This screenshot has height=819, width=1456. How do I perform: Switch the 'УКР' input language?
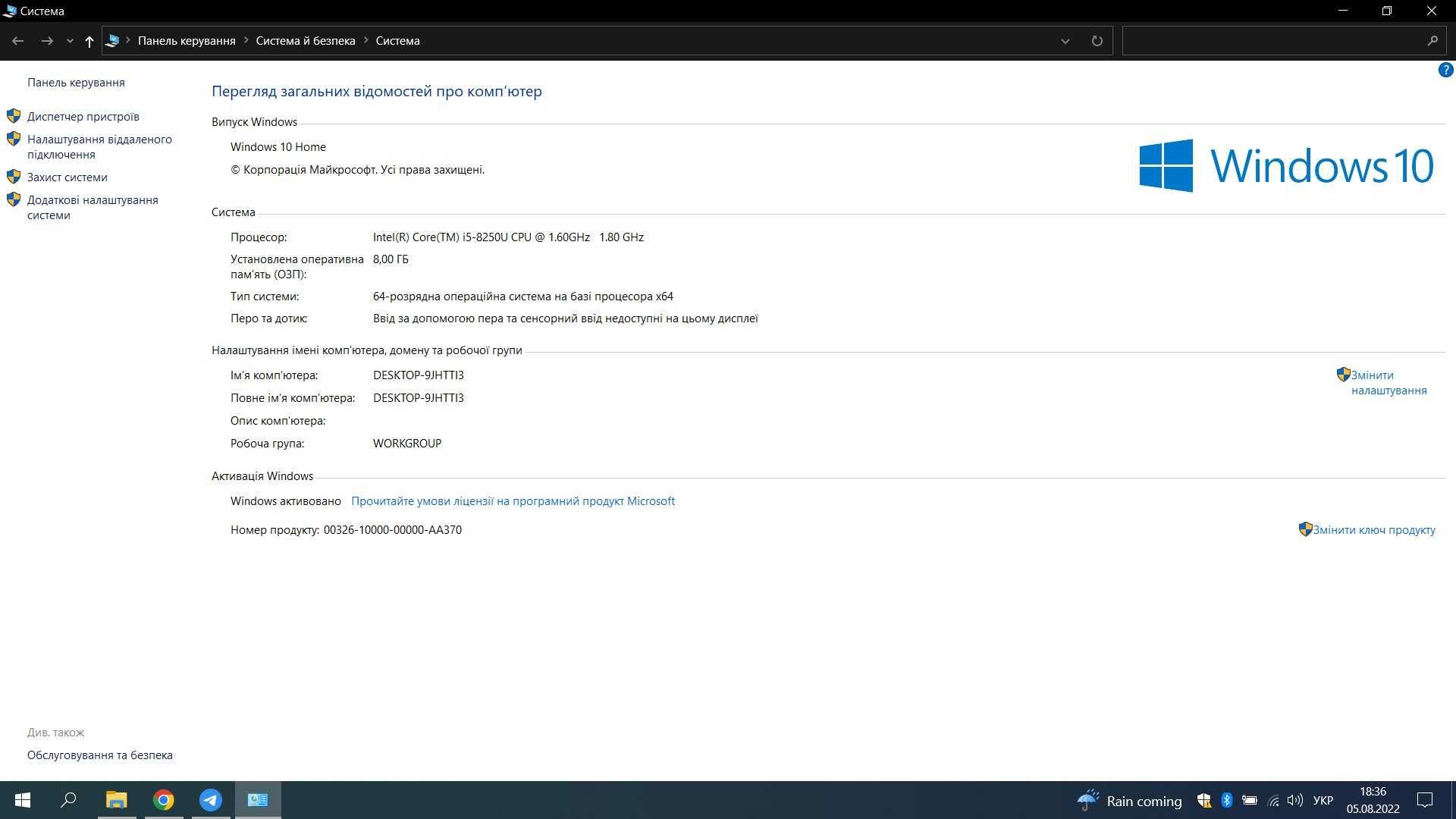tap(1323, 801)
